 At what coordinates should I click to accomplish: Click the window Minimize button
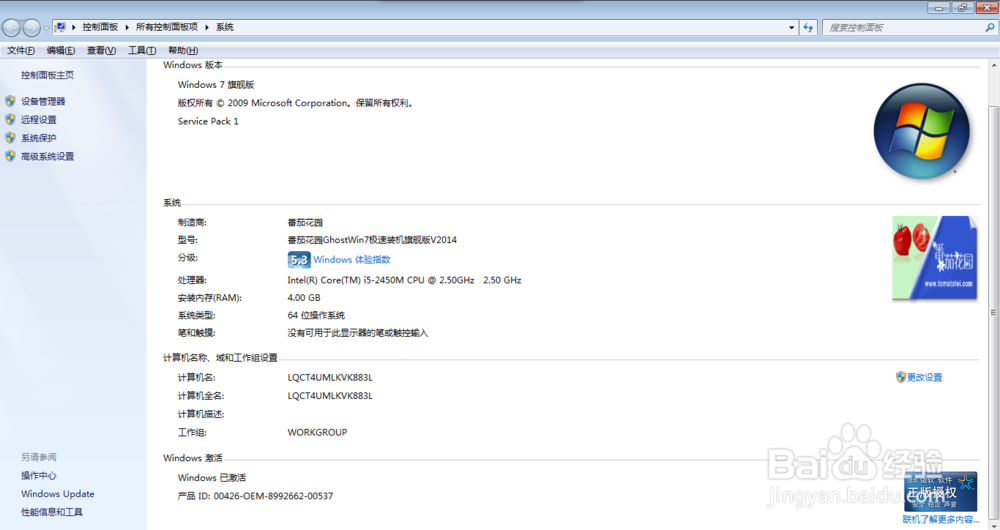[939, 8]
